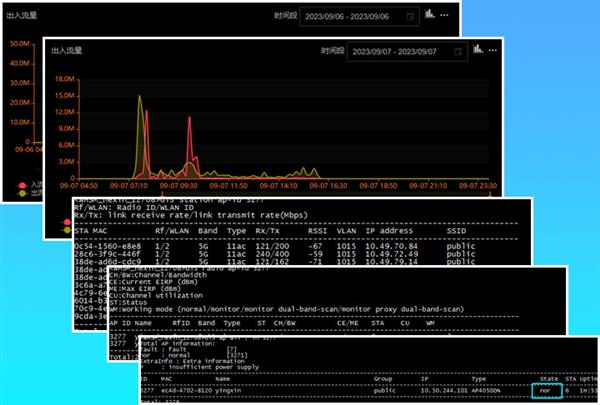Select STA MAC 28c6-3f9c-446f in terminal
The width and height of the screenshot is (600, 405).
(x=108, y=254)
